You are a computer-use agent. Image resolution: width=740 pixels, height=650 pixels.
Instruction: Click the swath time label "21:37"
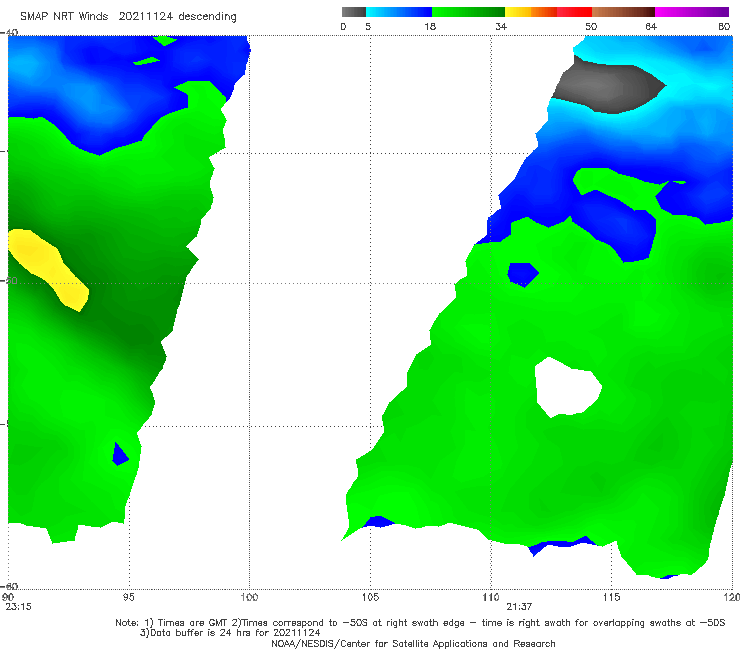click(519, 607)
